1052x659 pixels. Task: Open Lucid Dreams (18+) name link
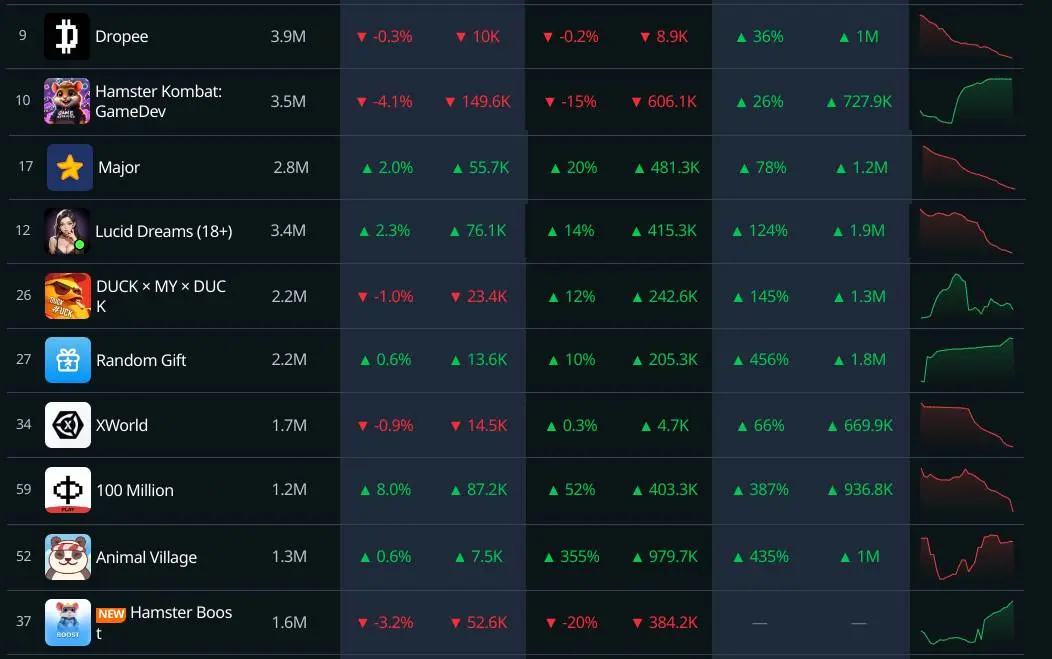pyautogui.click(x=164, y=231)
